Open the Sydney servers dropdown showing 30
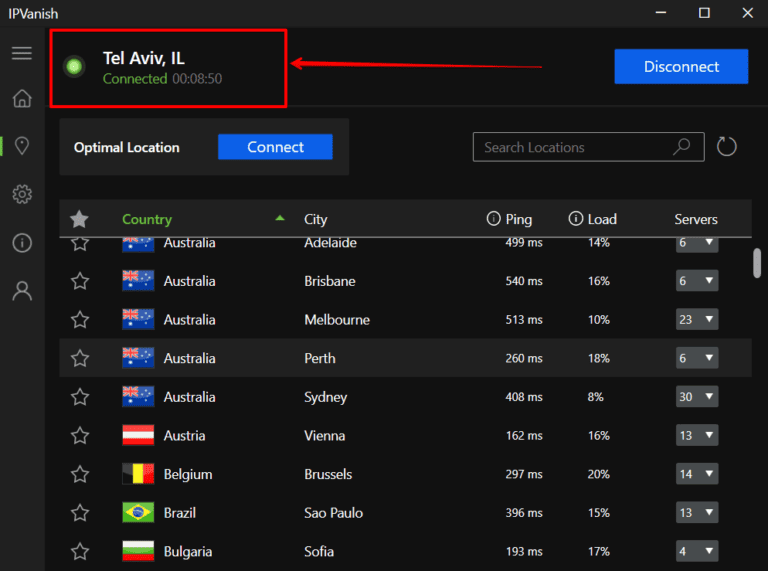The width and height of the screenshot is (768, 571). [697, 397]
